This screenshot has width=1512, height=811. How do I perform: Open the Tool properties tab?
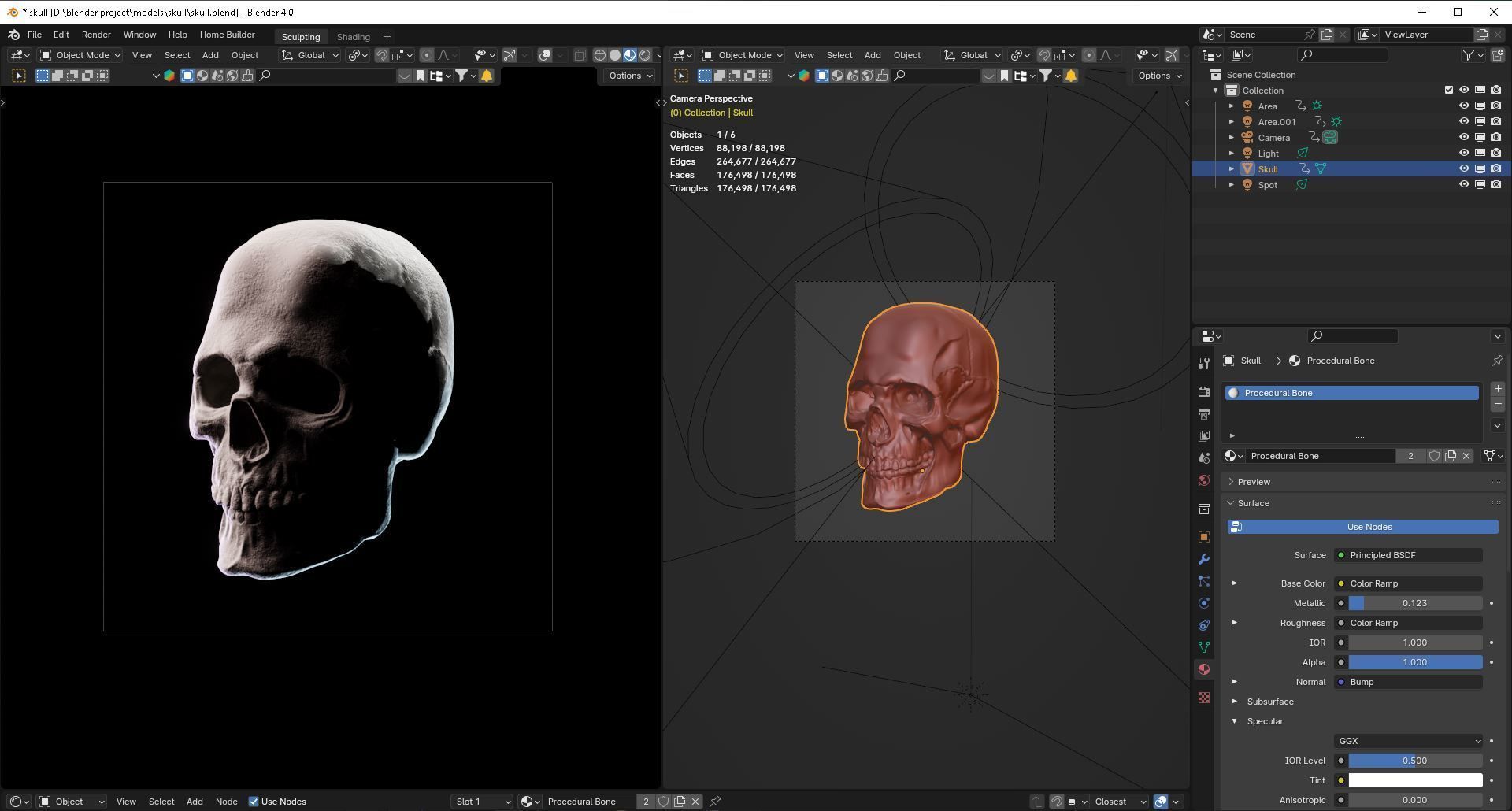(1203, 363)
